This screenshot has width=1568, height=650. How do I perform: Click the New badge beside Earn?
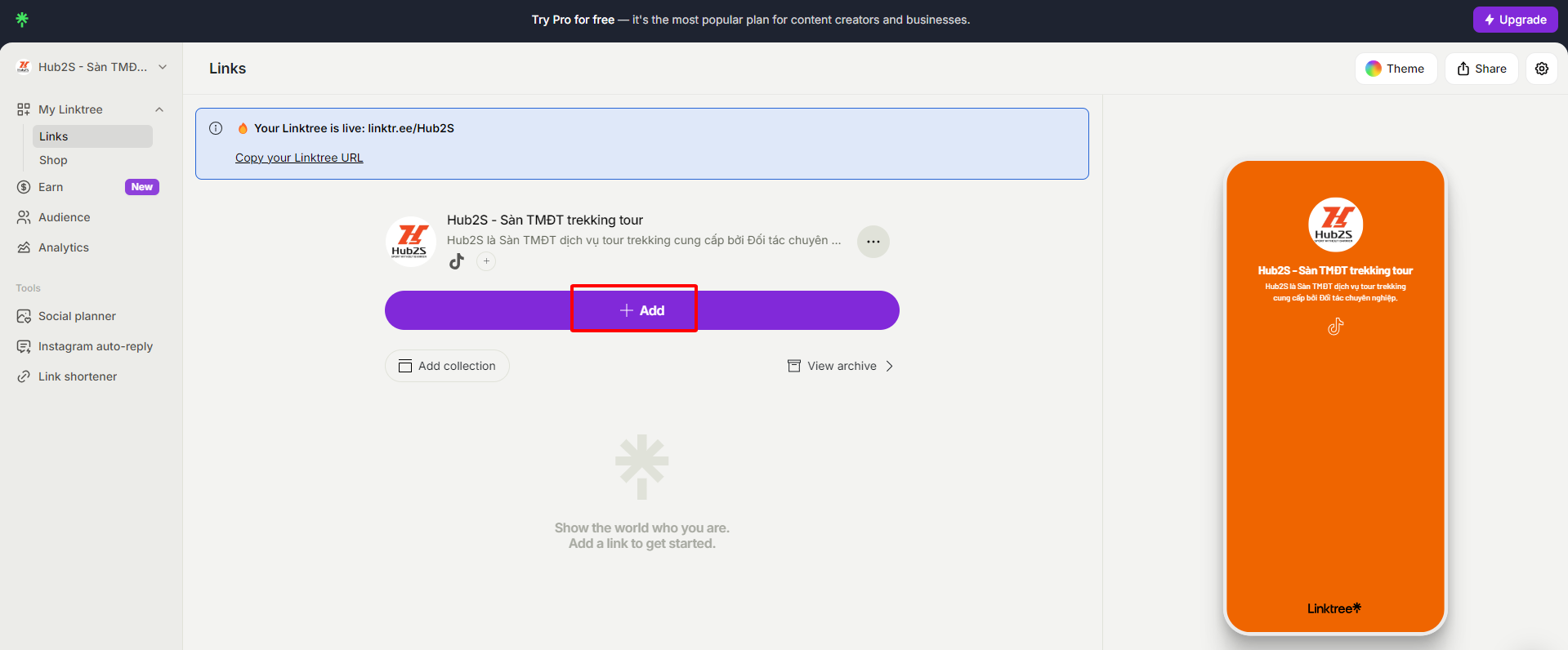click(x=142, y=187)
